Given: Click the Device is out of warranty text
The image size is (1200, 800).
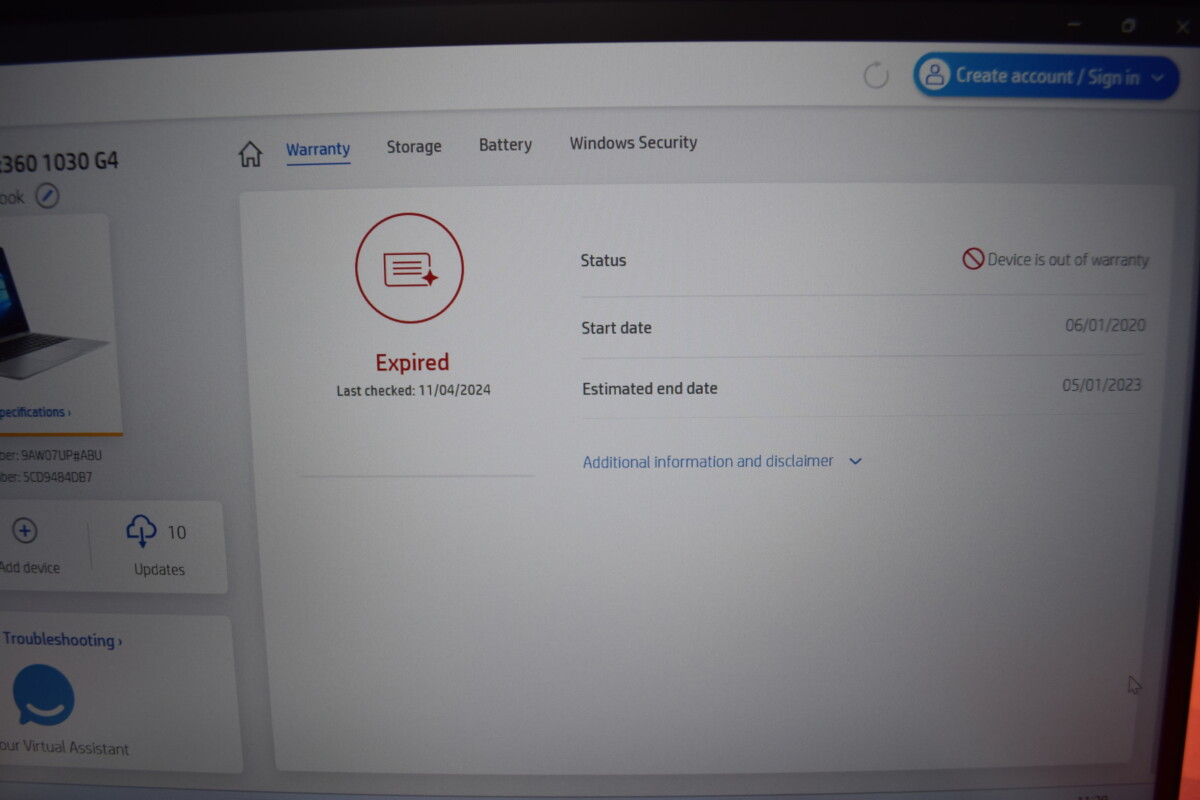Looking at the screenshot, I should pyautogui.click(x=1068, y=259).
